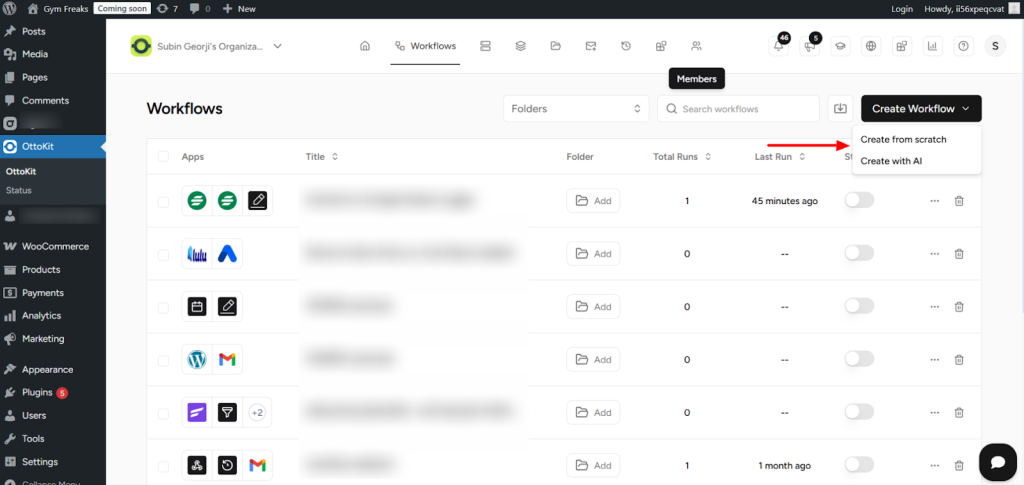Viewport: 1024px width, 485px height.
Task: Enable the WordPress Gmail workflow toggle
Action: pyautogui.click(x=859, y=359)
